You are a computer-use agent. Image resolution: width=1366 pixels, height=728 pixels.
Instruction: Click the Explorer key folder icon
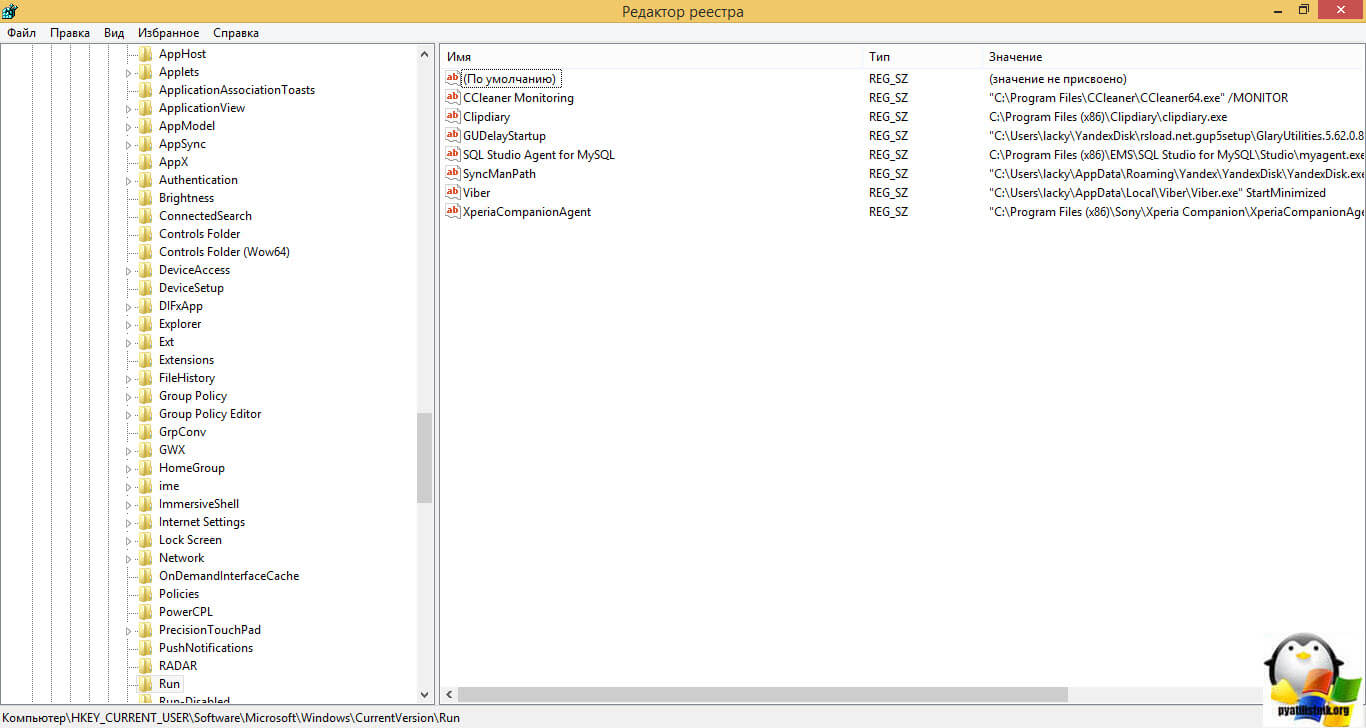pyautogui.click(x=145, y=324)
